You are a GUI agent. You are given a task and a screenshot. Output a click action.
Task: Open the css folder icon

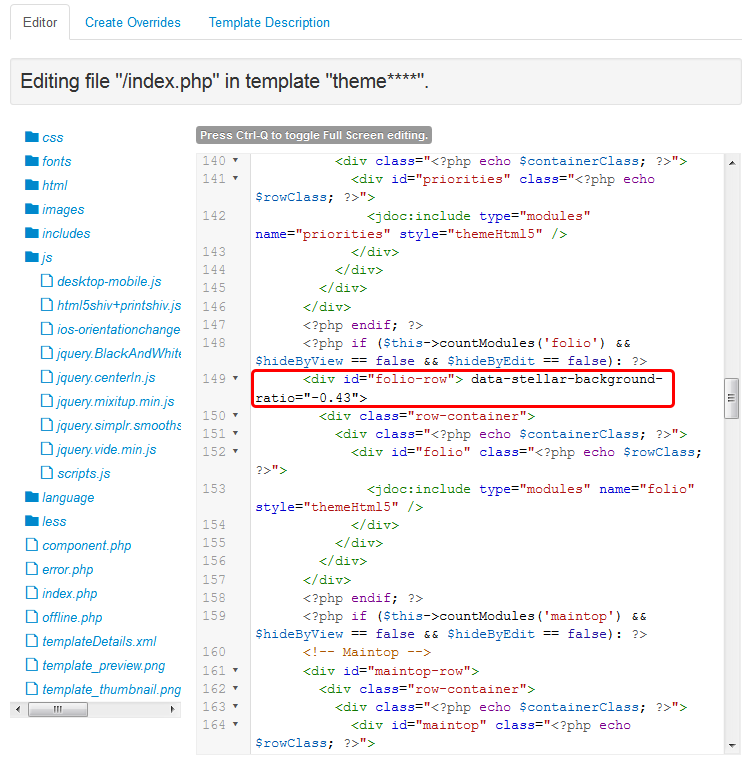(31, 137)
